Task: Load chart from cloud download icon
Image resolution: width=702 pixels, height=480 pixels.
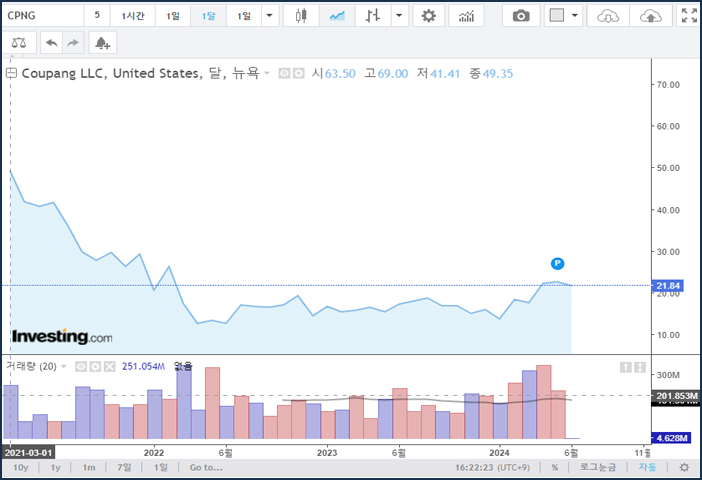Action: 608,16
